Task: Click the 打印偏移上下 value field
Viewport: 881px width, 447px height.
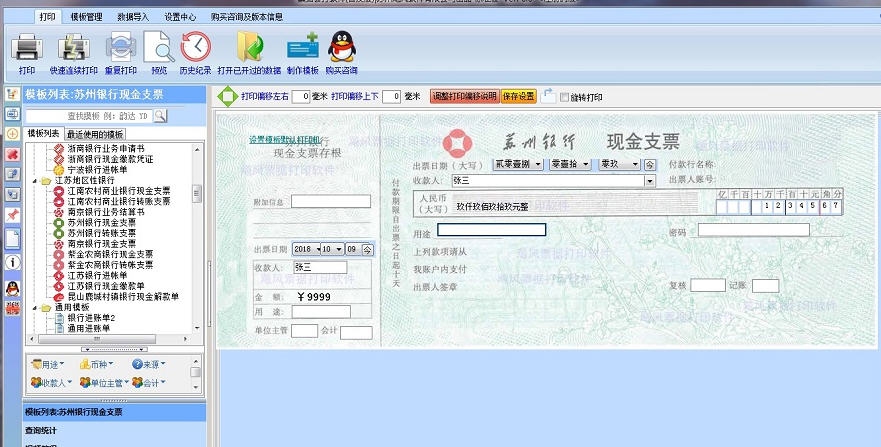Action: [x=391, y=97]
